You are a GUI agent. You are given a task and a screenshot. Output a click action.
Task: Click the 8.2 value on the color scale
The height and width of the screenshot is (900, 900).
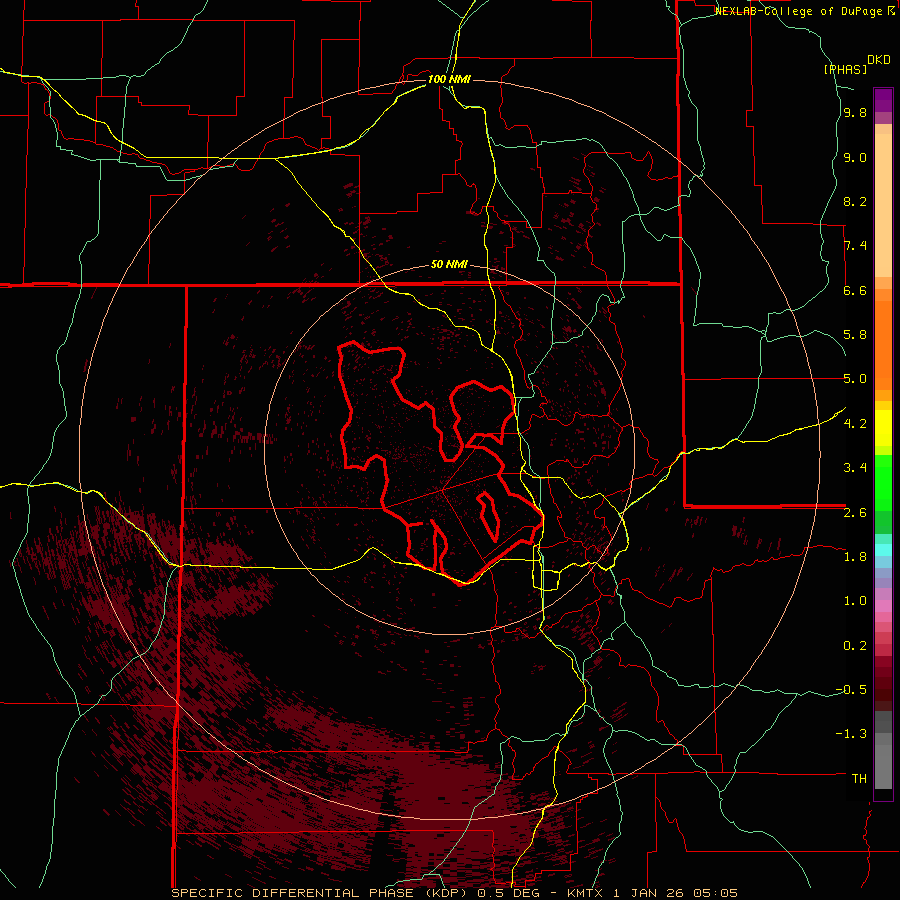pos(855,201)
